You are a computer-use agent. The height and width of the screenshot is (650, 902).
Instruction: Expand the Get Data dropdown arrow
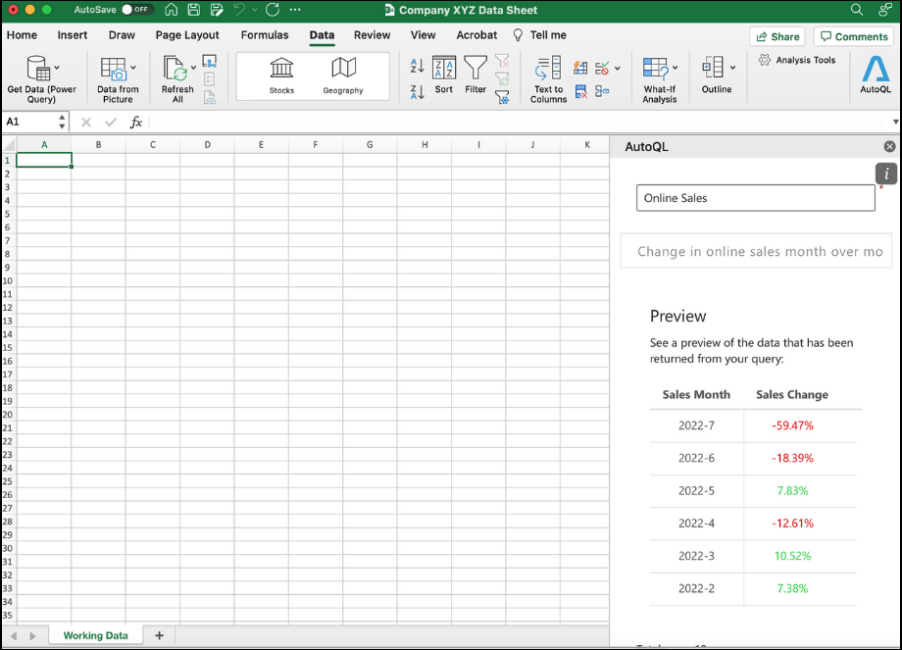57,68
